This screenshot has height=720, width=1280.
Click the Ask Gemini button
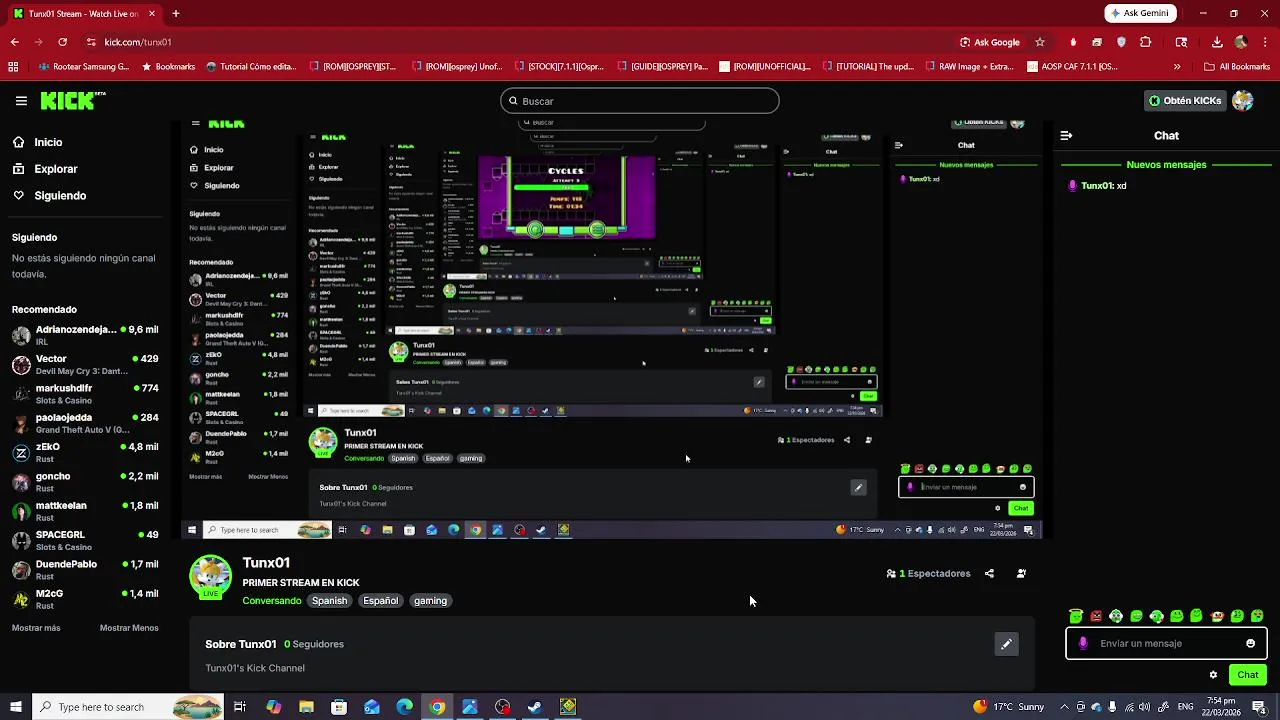pos(1141,14)
